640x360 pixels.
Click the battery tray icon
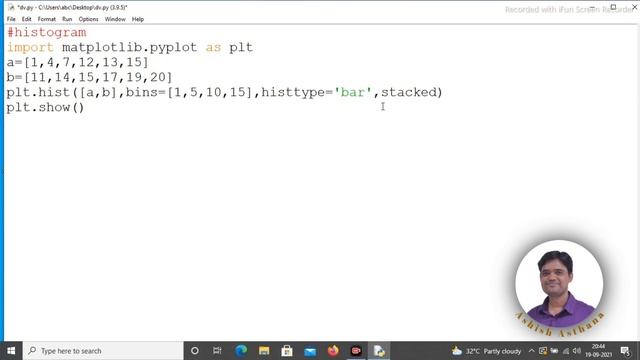pyautogui.click(x=554, y=351)
